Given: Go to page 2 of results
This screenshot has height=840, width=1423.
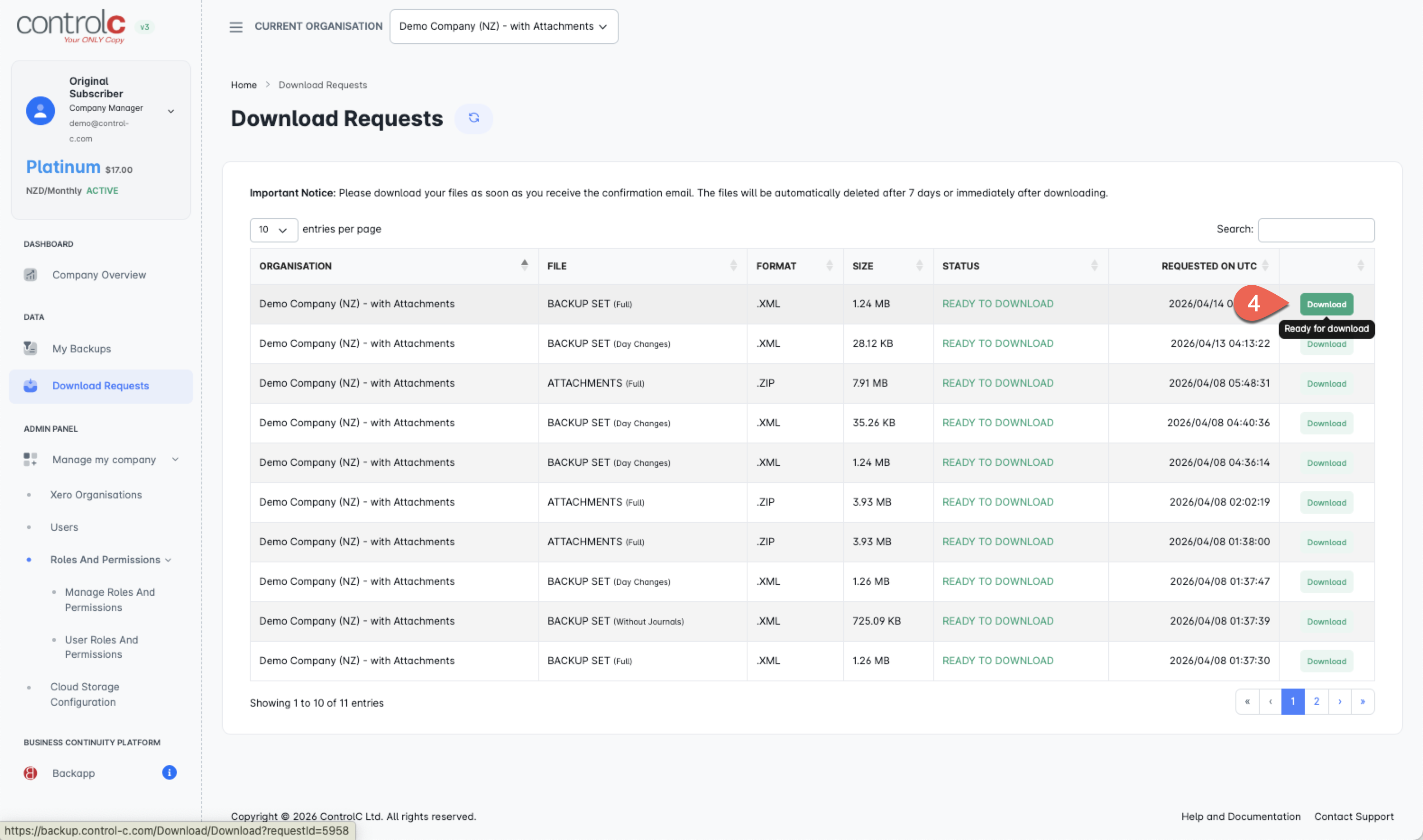Looking at the screenshot, I should [1316, 701].
